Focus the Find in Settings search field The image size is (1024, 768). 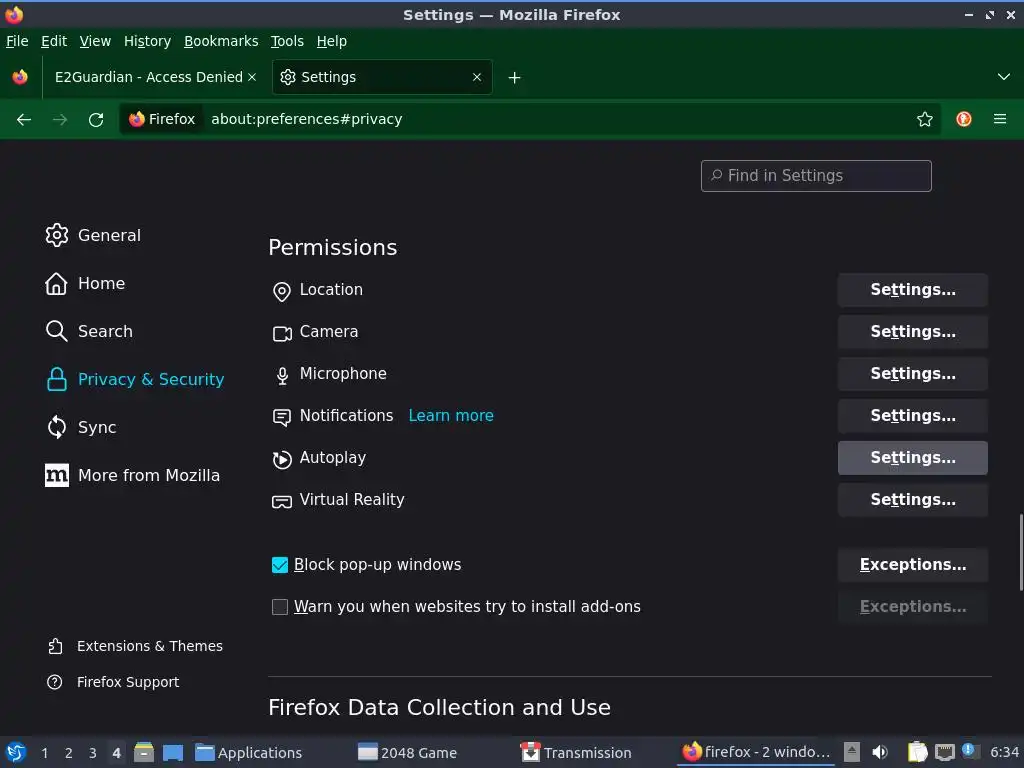click(816, 176)
